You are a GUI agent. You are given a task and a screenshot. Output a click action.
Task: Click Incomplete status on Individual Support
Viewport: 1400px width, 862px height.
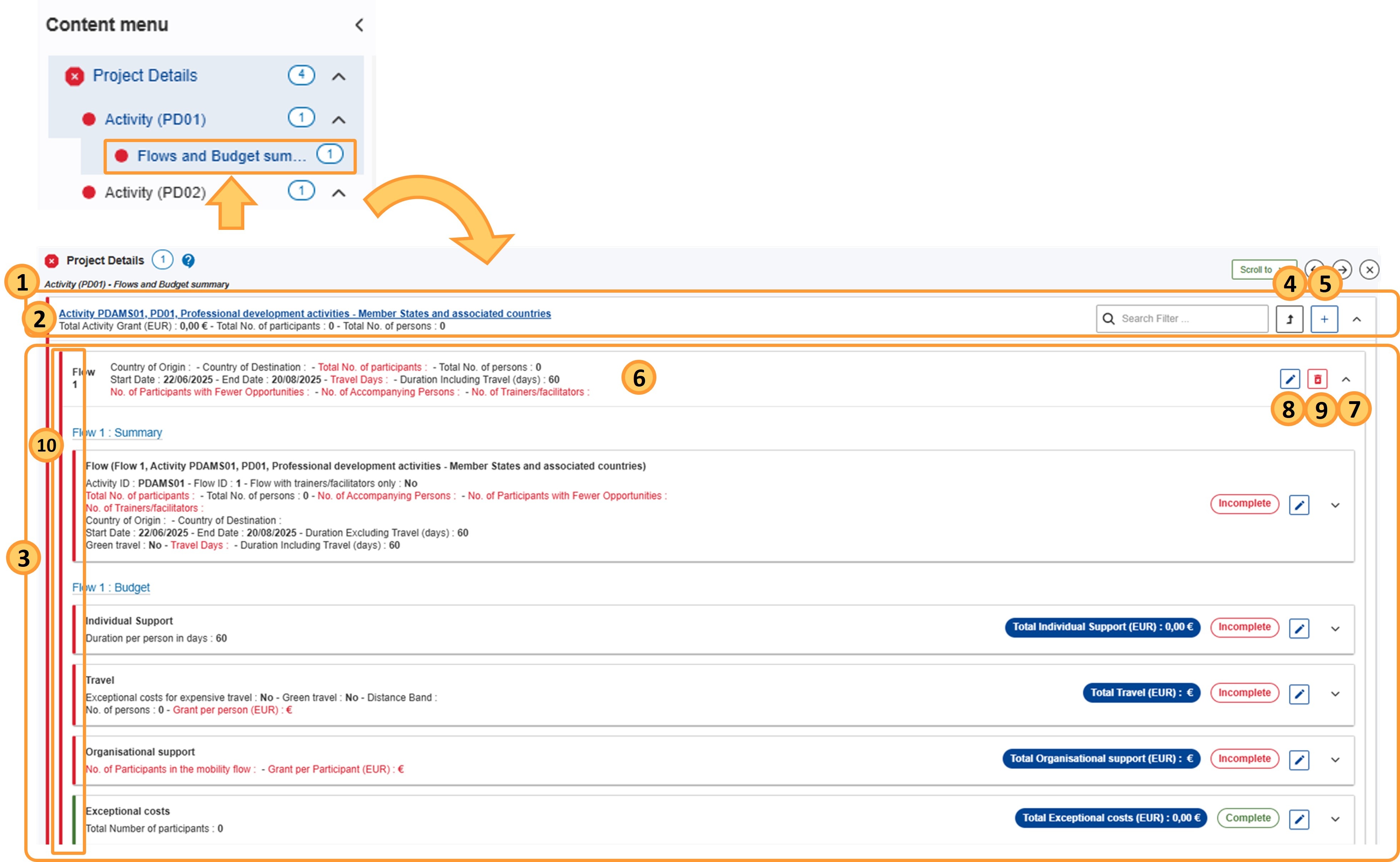(x=1244, y=627)
